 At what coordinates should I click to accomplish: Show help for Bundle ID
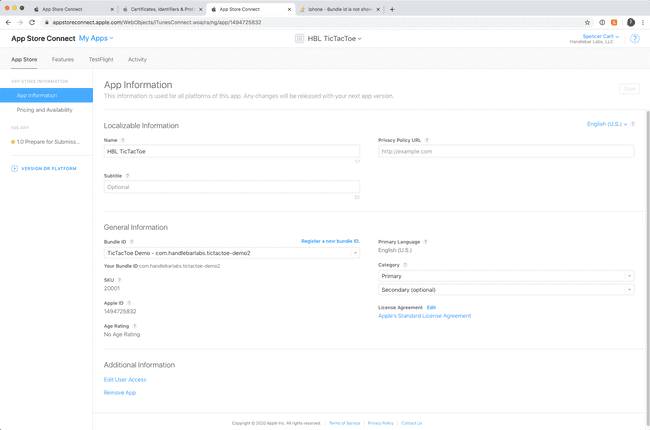pyautogui.click(x=131, y=242)
